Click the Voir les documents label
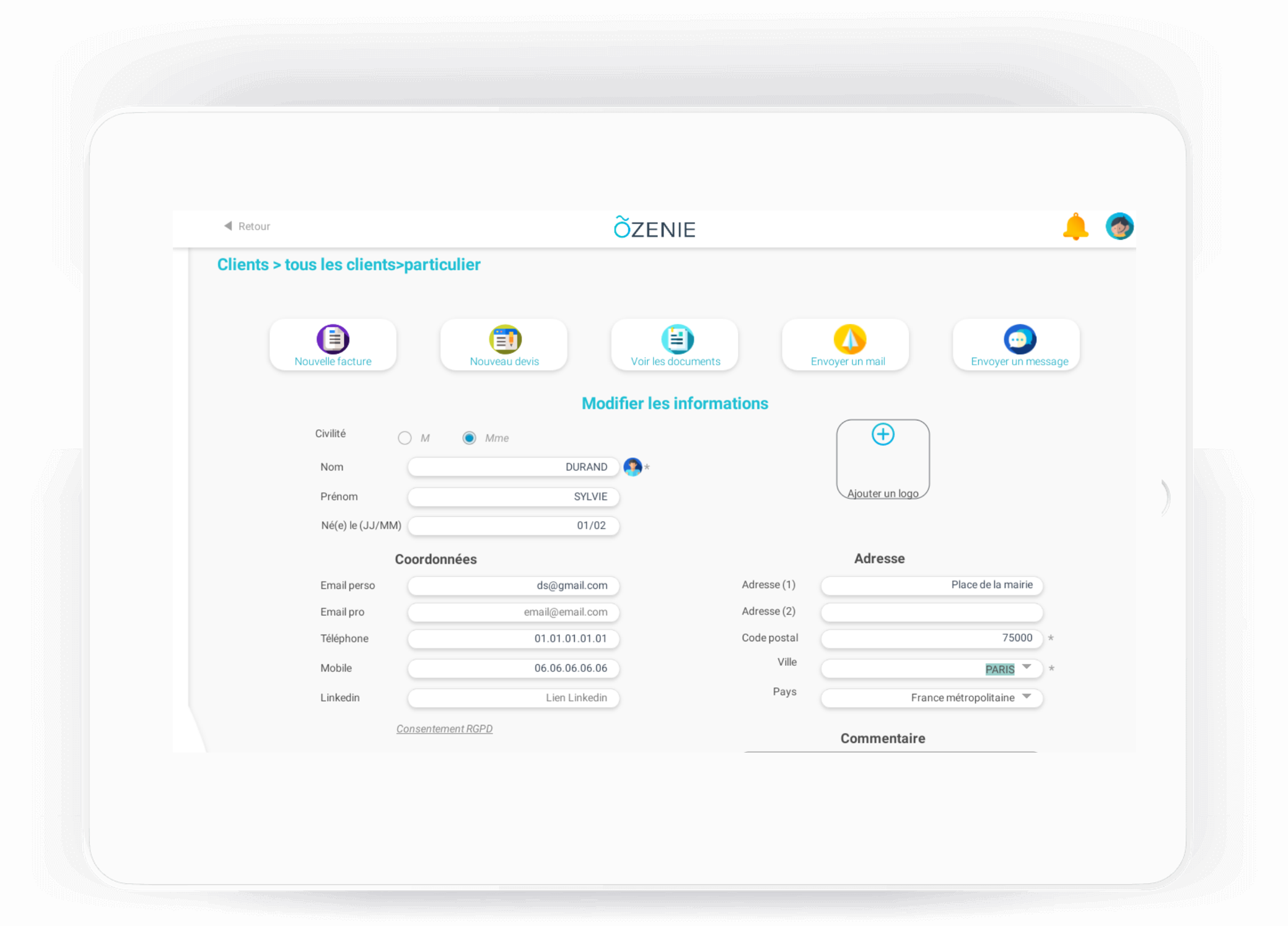Image resolution: width=1288 pixels, height=926 pixels. tap(675, 362)
